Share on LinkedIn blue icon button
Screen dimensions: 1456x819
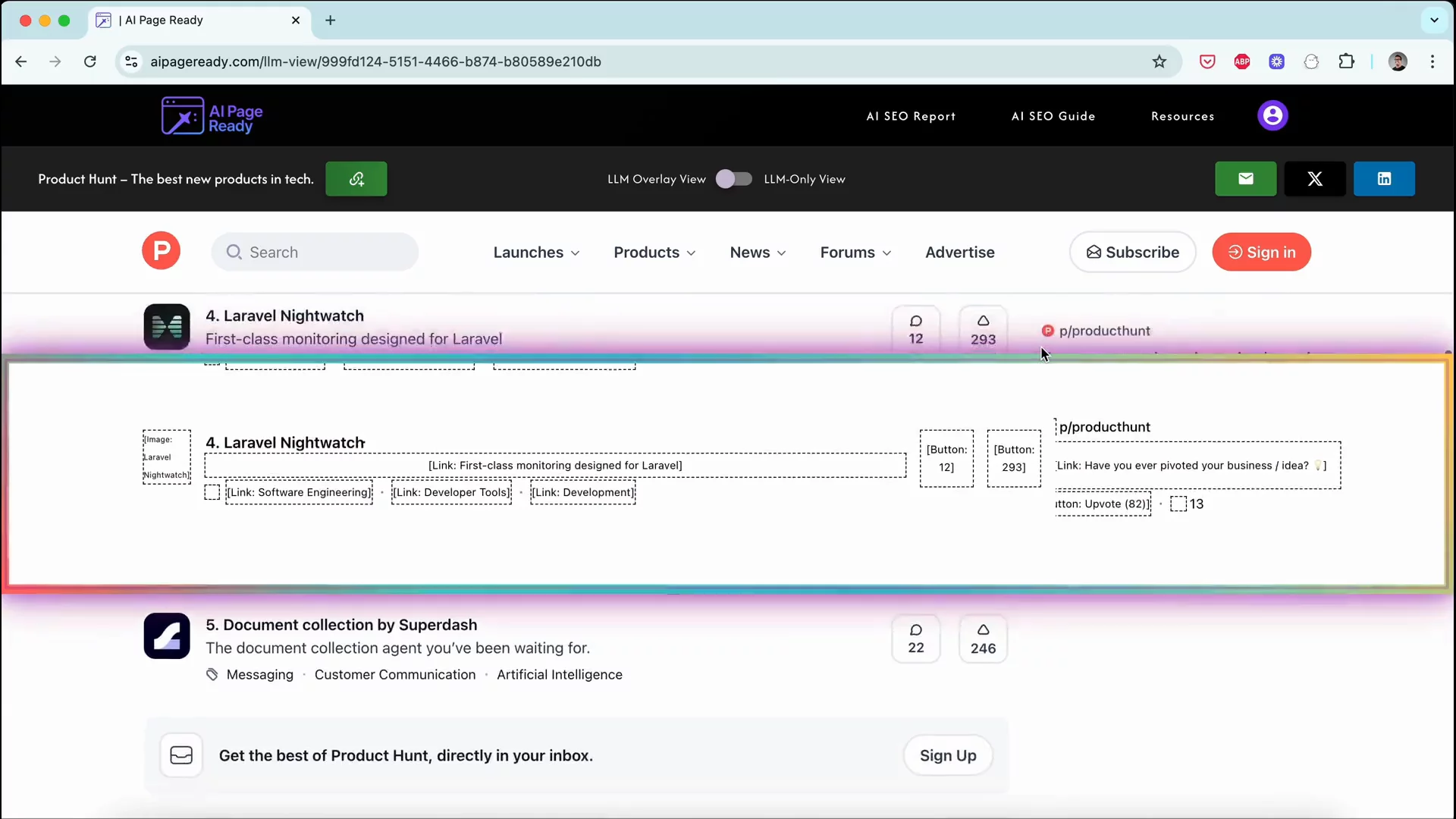(x=1383, y=179)
